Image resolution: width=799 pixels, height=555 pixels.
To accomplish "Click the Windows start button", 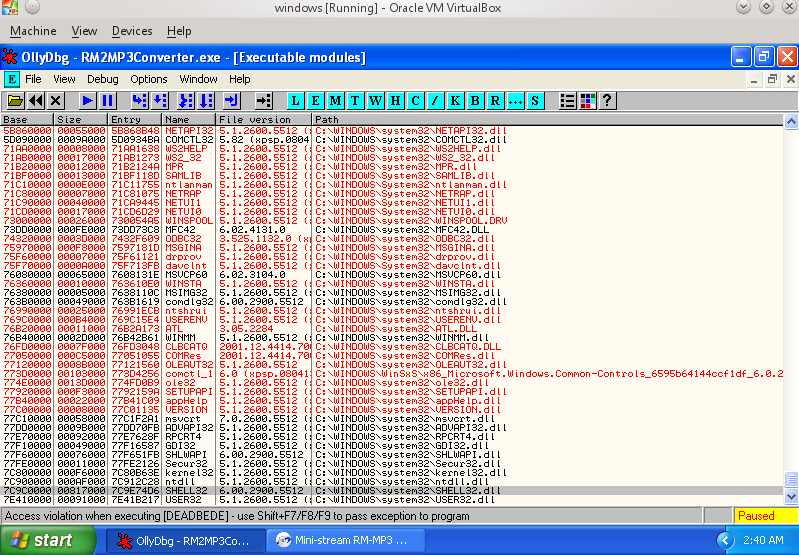I will (x=48, y=540).
